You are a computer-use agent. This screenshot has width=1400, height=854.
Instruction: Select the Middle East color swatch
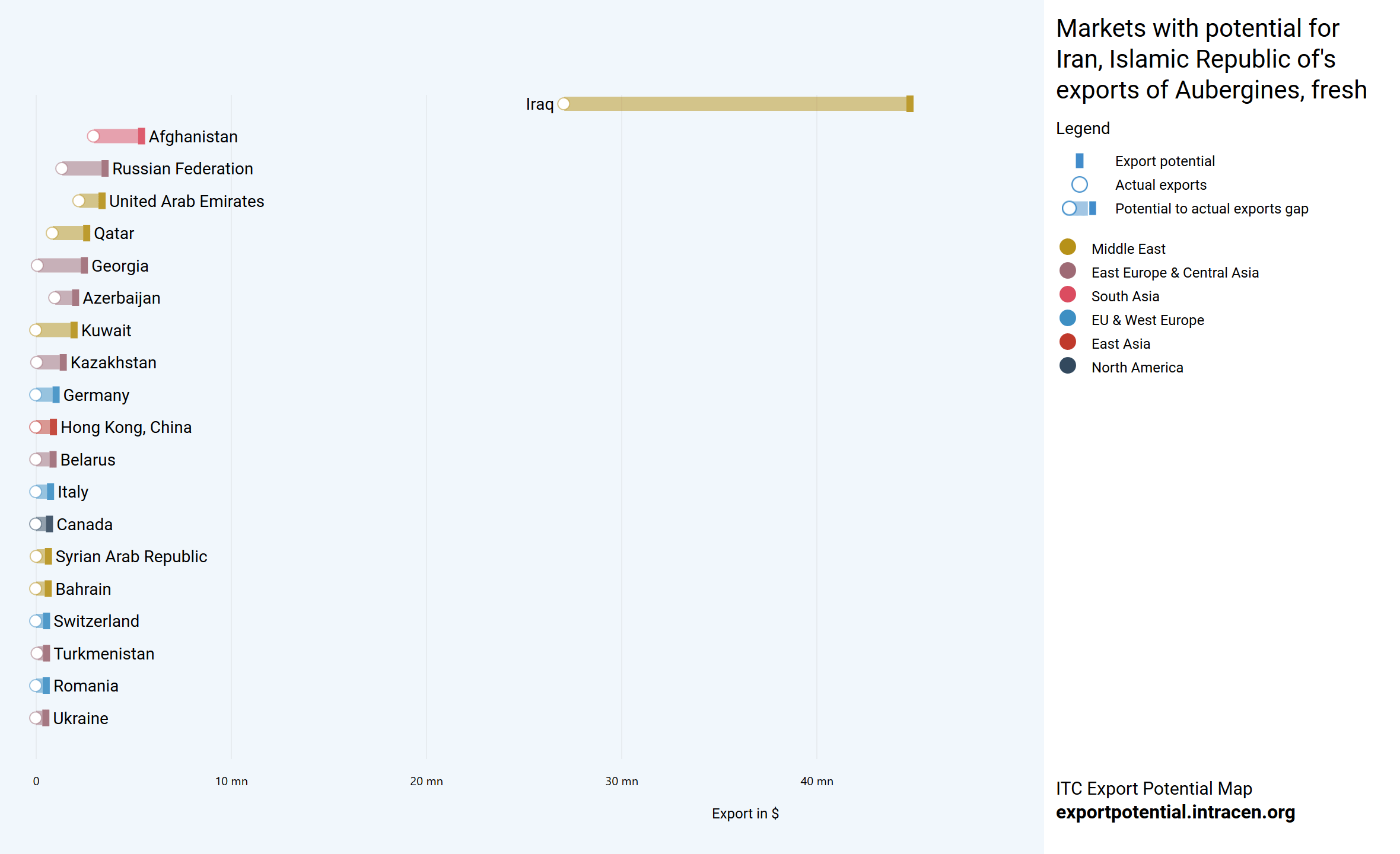1067,247
